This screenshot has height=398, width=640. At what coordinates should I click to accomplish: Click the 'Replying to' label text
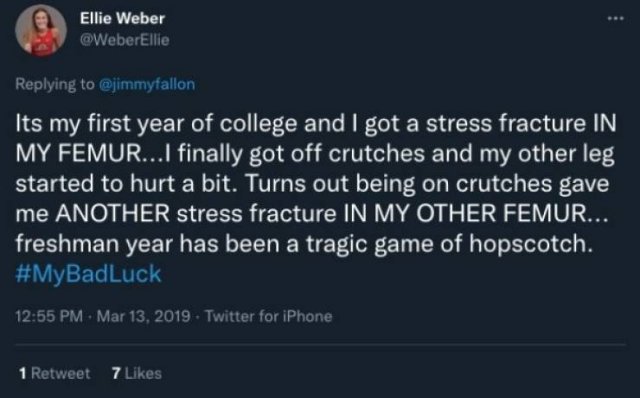(x=55, y=84)
